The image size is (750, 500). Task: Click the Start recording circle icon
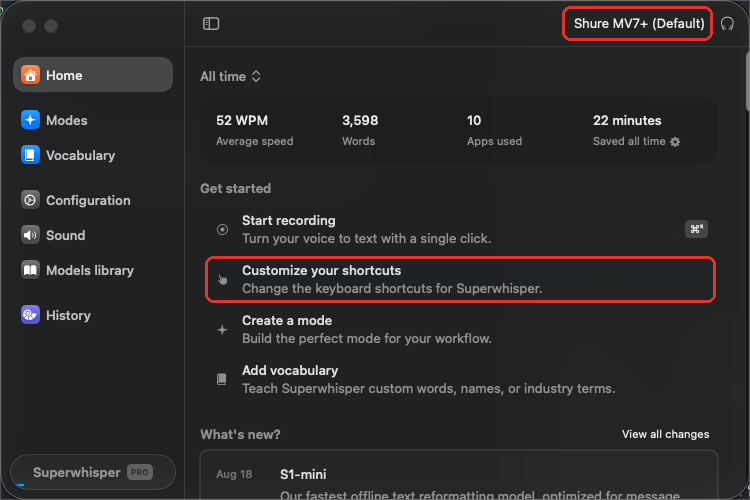tap(222, 230)
